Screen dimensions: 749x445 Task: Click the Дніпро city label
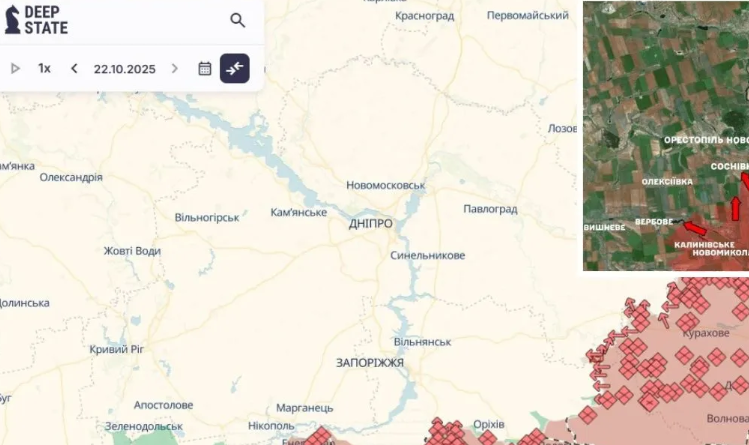tap(371, 223)
